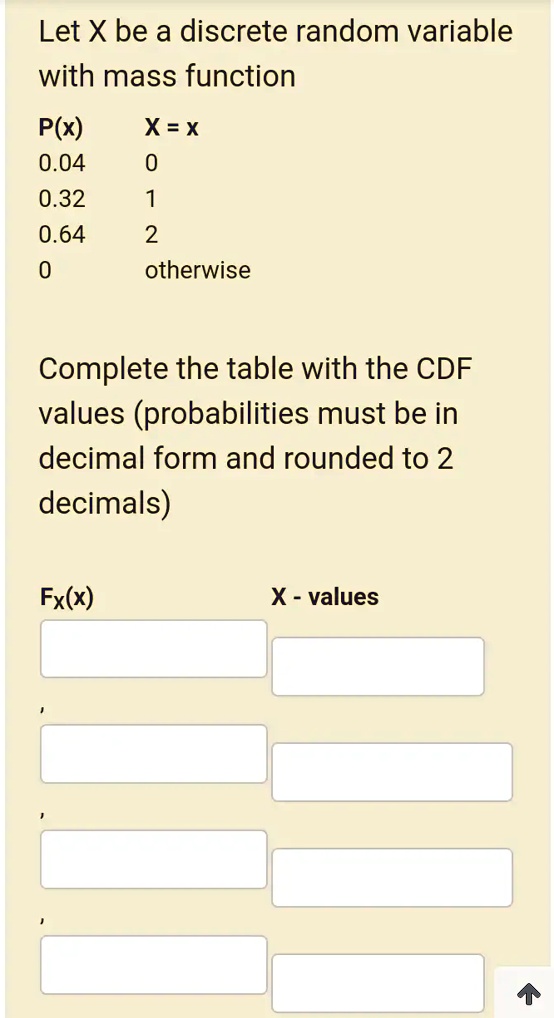Click the scroll-to-top arrow icon
Viewport: 554px width, 1018px height.
pos(529,993)
